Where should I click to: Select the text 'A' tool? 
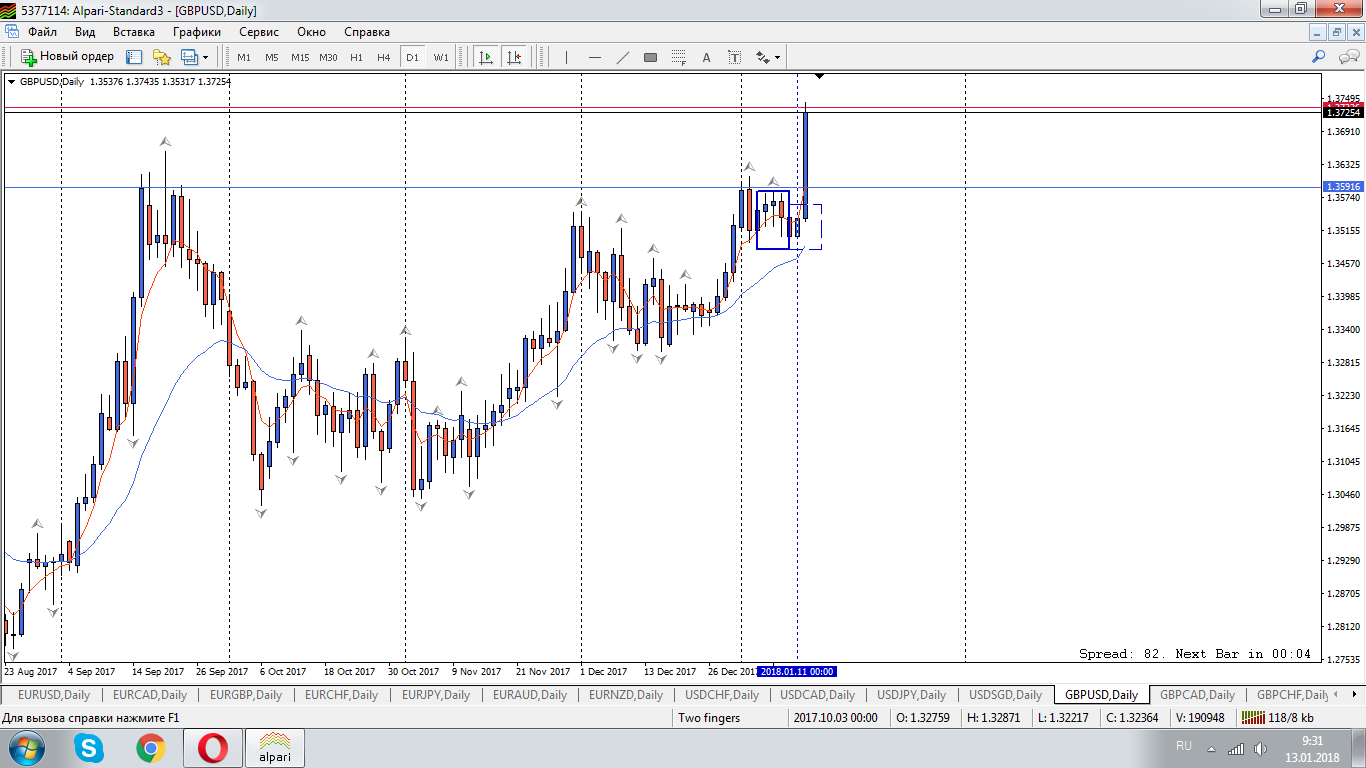pos(706,57)
